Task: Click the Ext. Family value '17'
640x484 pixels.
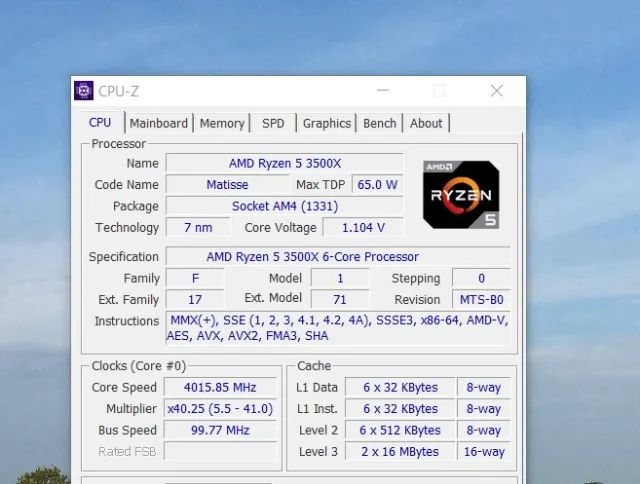Action: coord(195,300)
